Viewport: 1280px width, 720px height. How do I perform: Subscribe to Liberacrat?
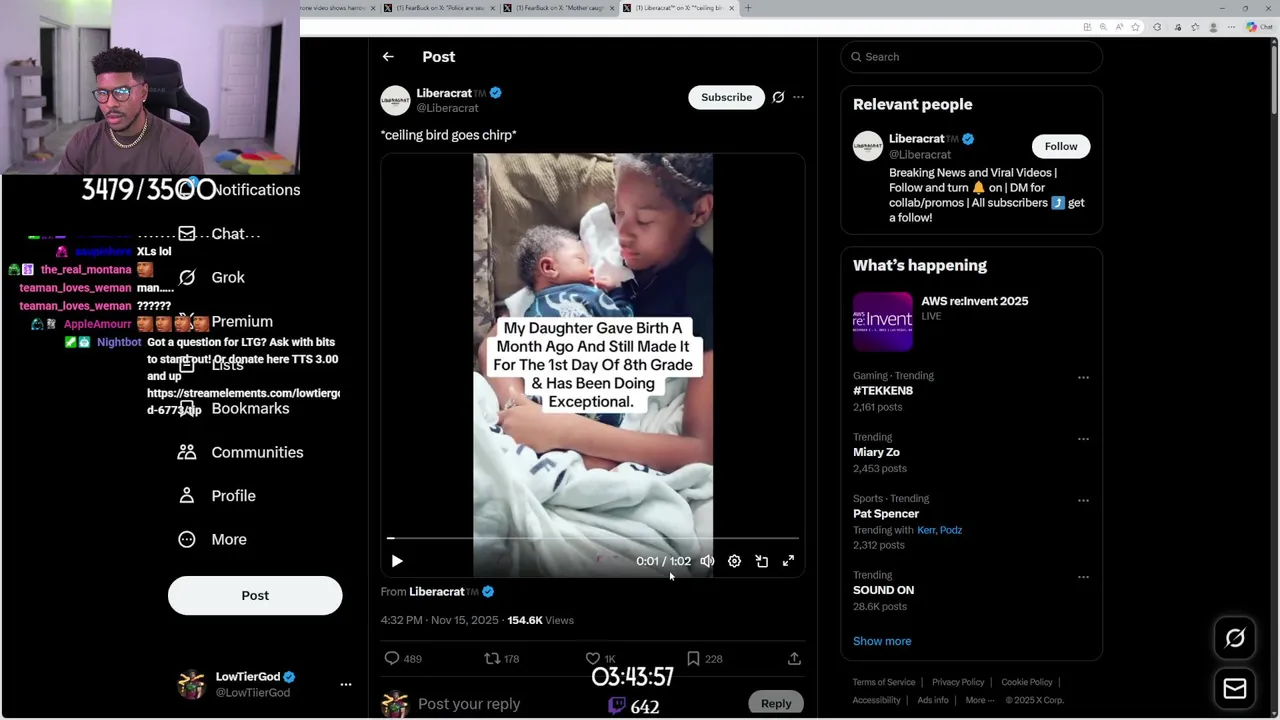pyautogui.click(x=726, y=97)
